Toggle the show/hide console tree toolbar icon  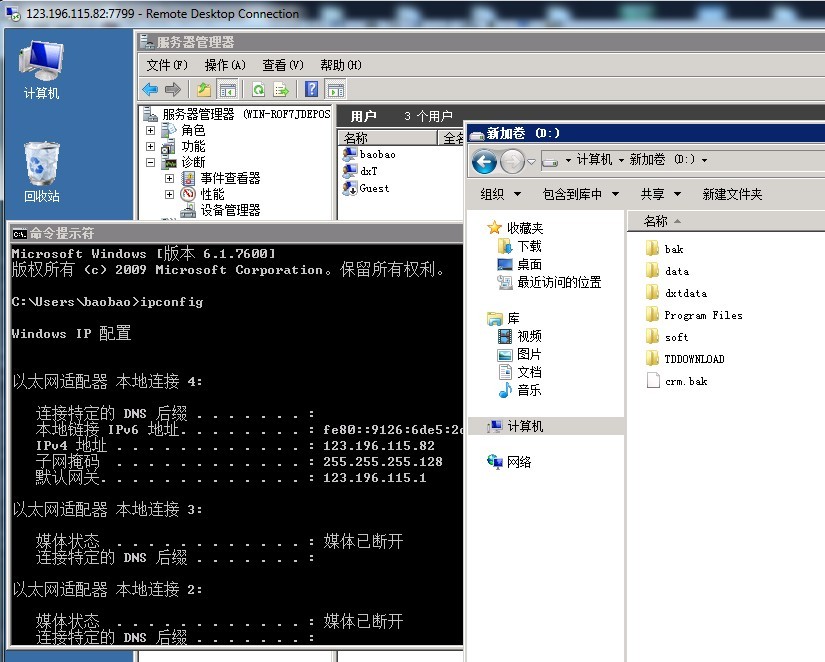pos(228,89)
